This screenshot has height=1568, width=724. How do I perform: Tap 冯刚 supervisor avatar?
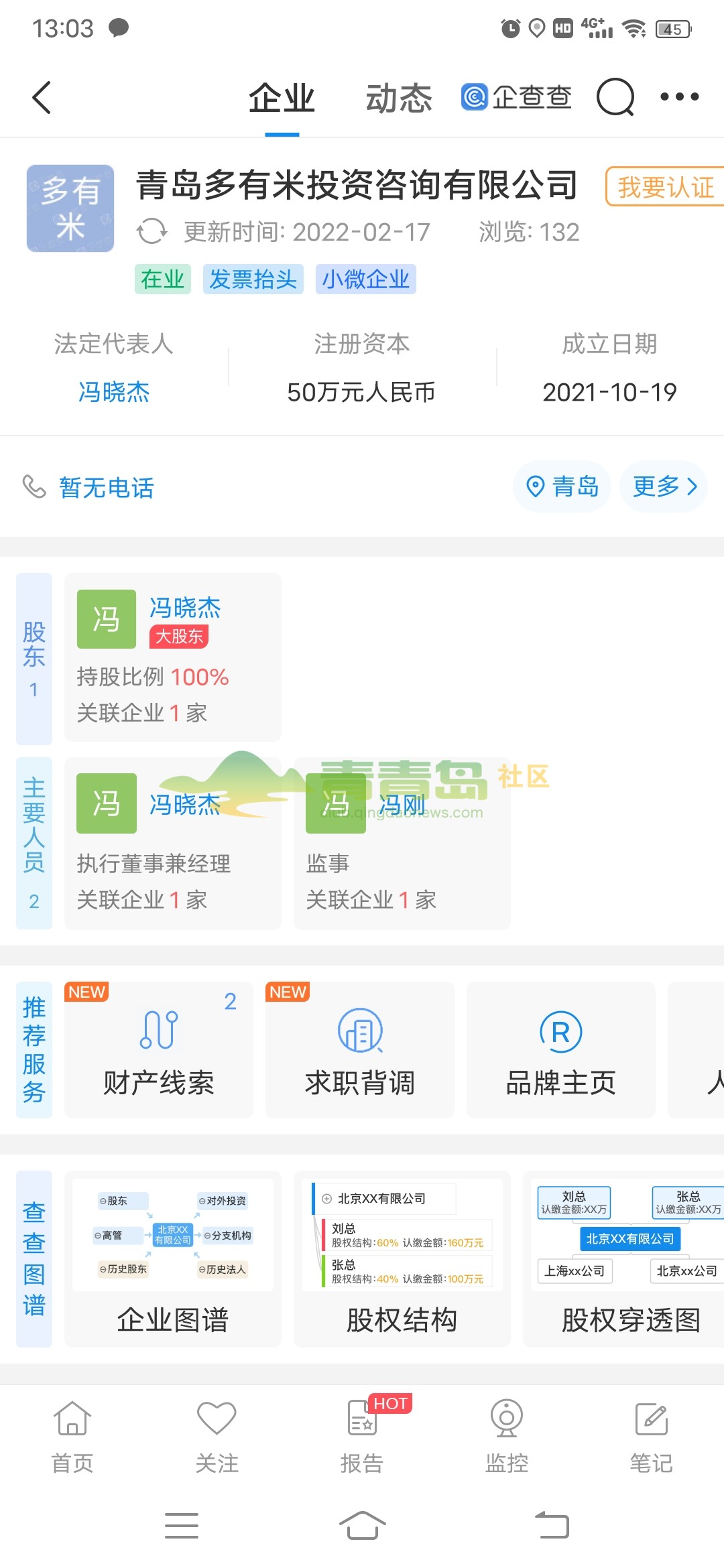tap(336, 803)
